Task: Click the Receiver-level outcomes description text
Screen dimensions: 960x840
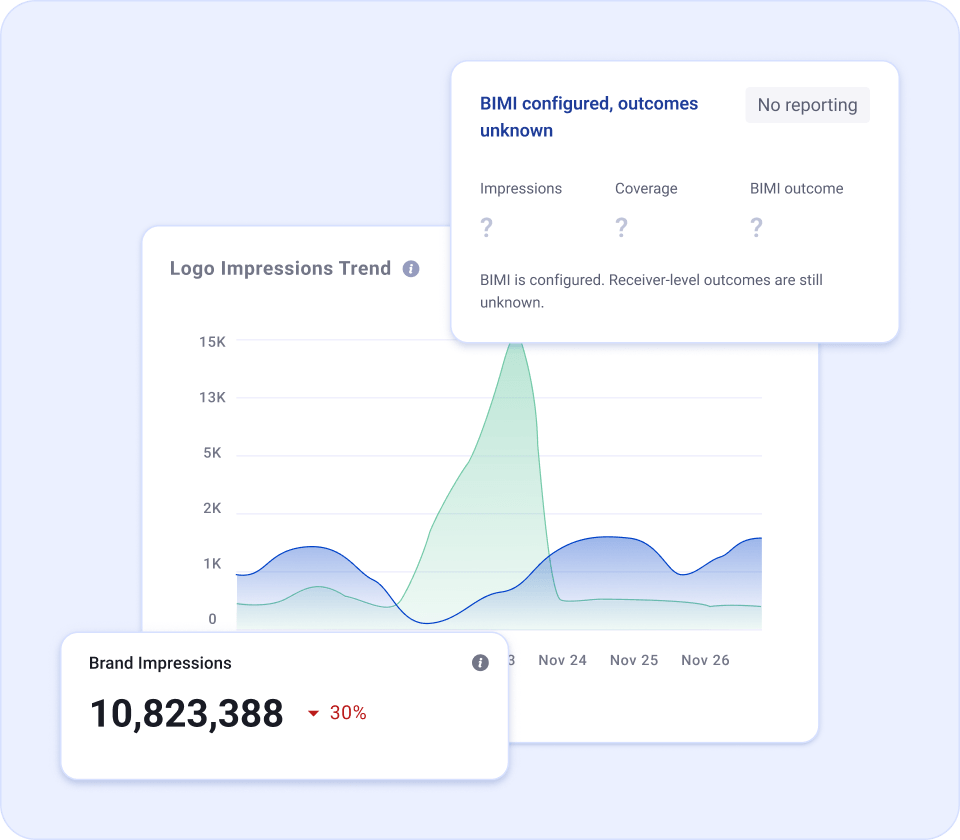Action: click(x=651, y=291)
